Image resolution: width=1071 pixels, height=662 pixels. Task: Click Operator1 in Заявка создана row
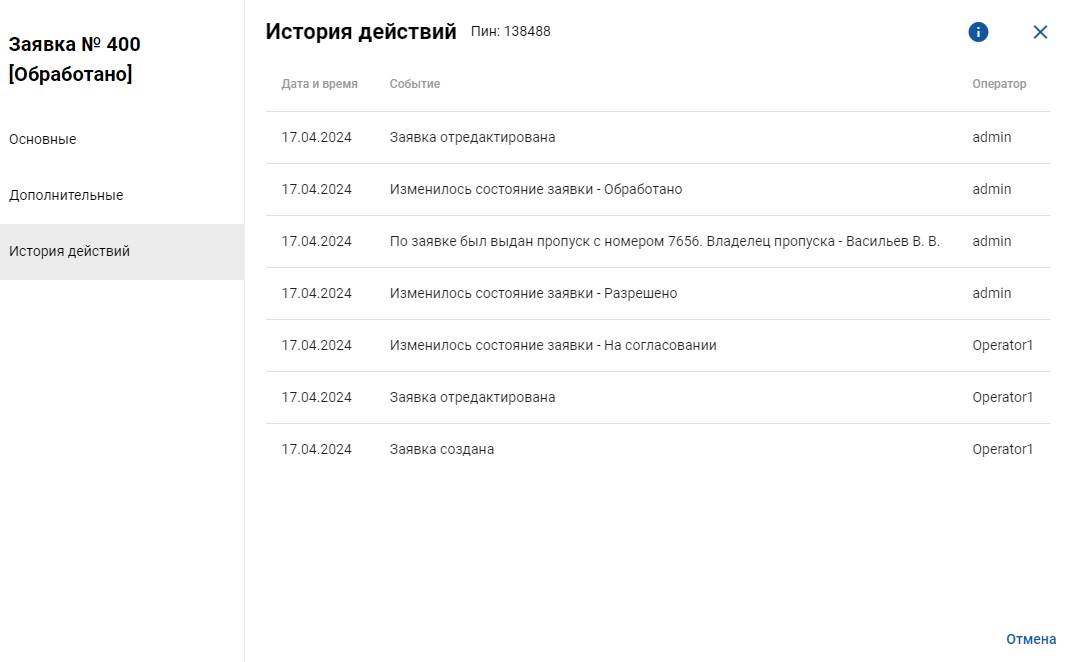1003,449
